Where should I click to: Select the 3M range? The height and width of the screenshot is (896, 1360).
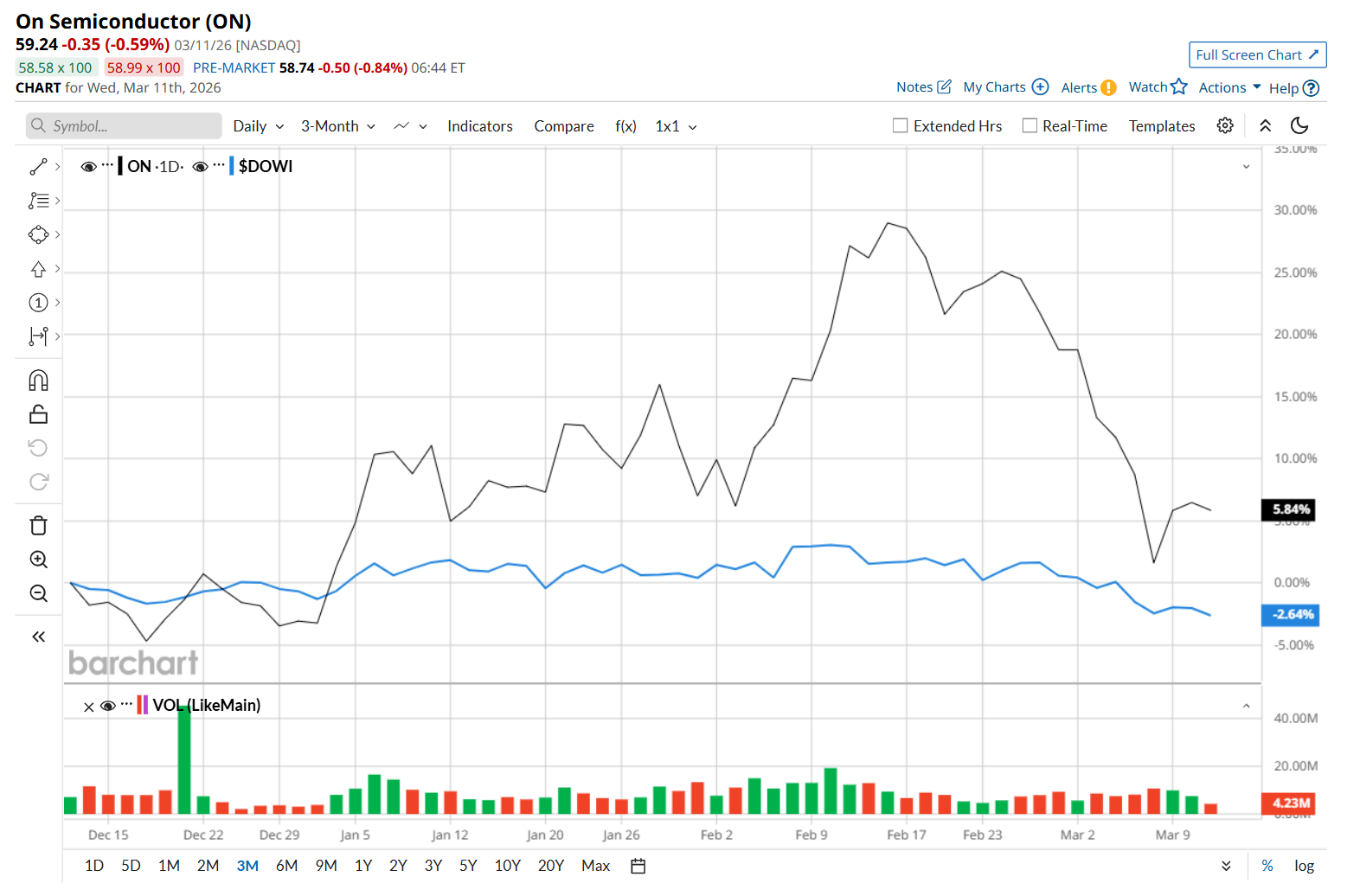pyautogui.click(x=247, y=866)
